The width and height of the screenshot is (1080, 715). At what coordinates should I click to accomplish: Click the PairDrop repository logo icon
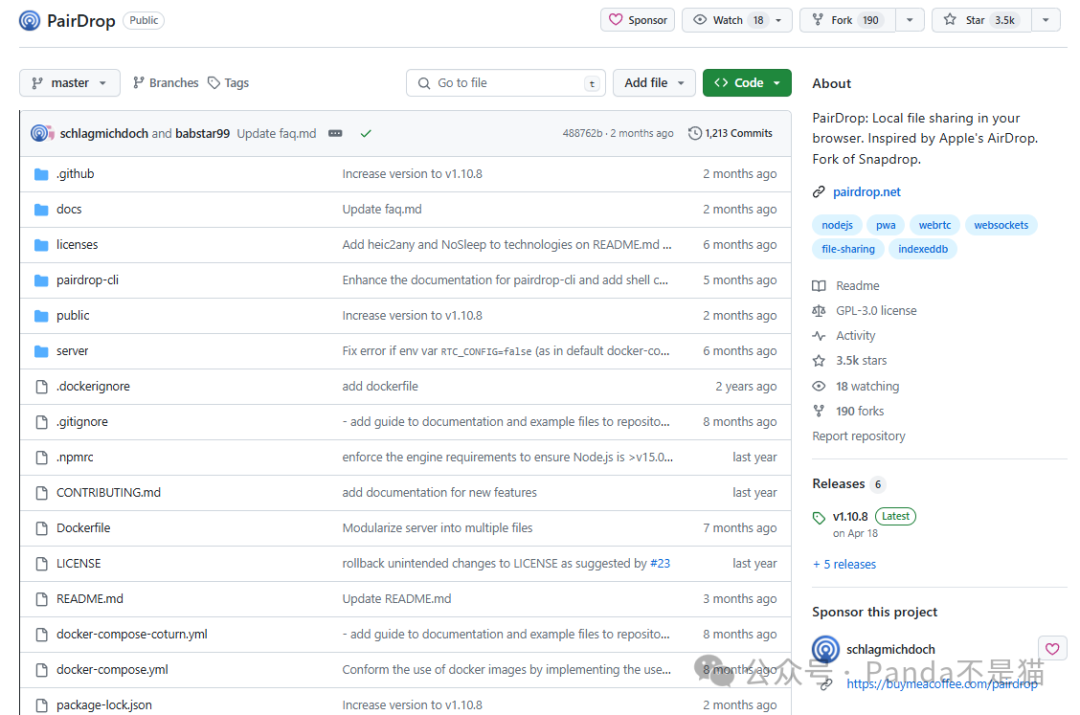point(30,21)
